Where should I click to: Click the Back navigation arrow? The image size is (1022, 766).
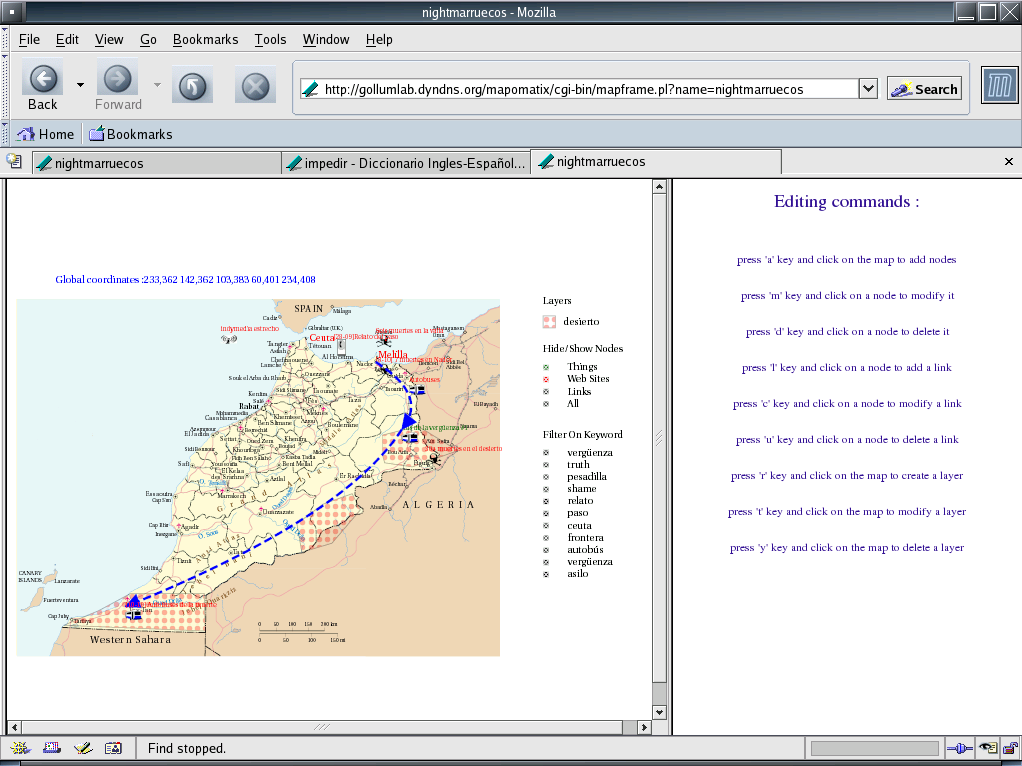[x=42, y=79]
